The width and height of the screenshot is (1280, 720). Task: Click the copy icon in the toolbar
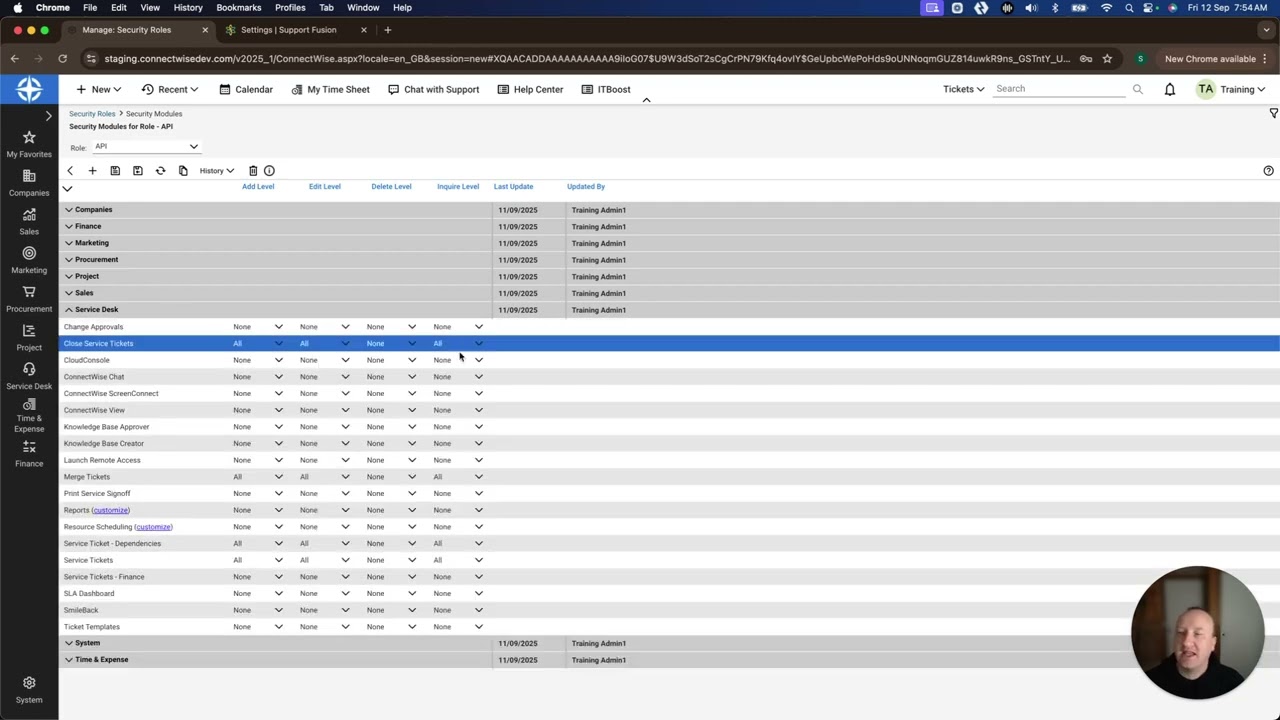pos(183,171)
